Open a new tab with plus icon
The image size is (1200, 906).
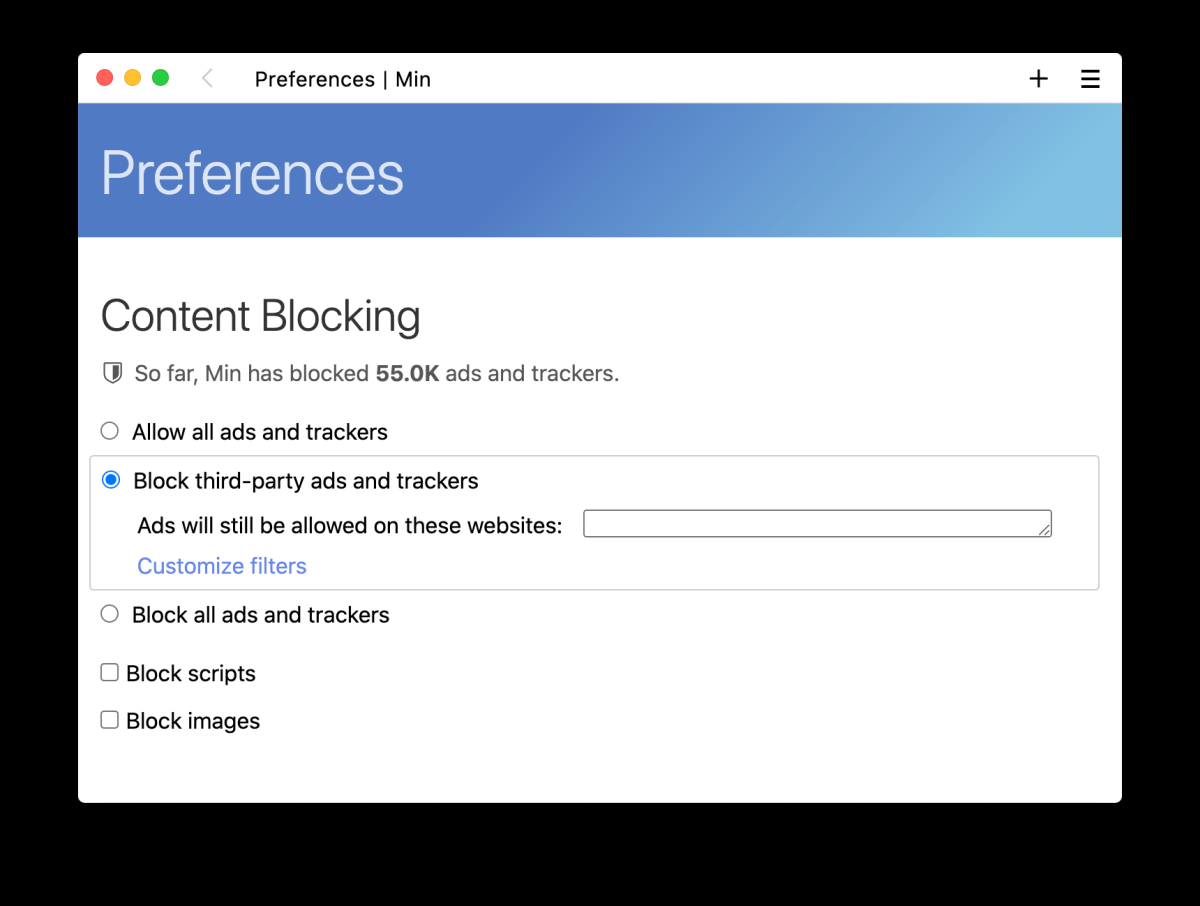click(1039, 79)
